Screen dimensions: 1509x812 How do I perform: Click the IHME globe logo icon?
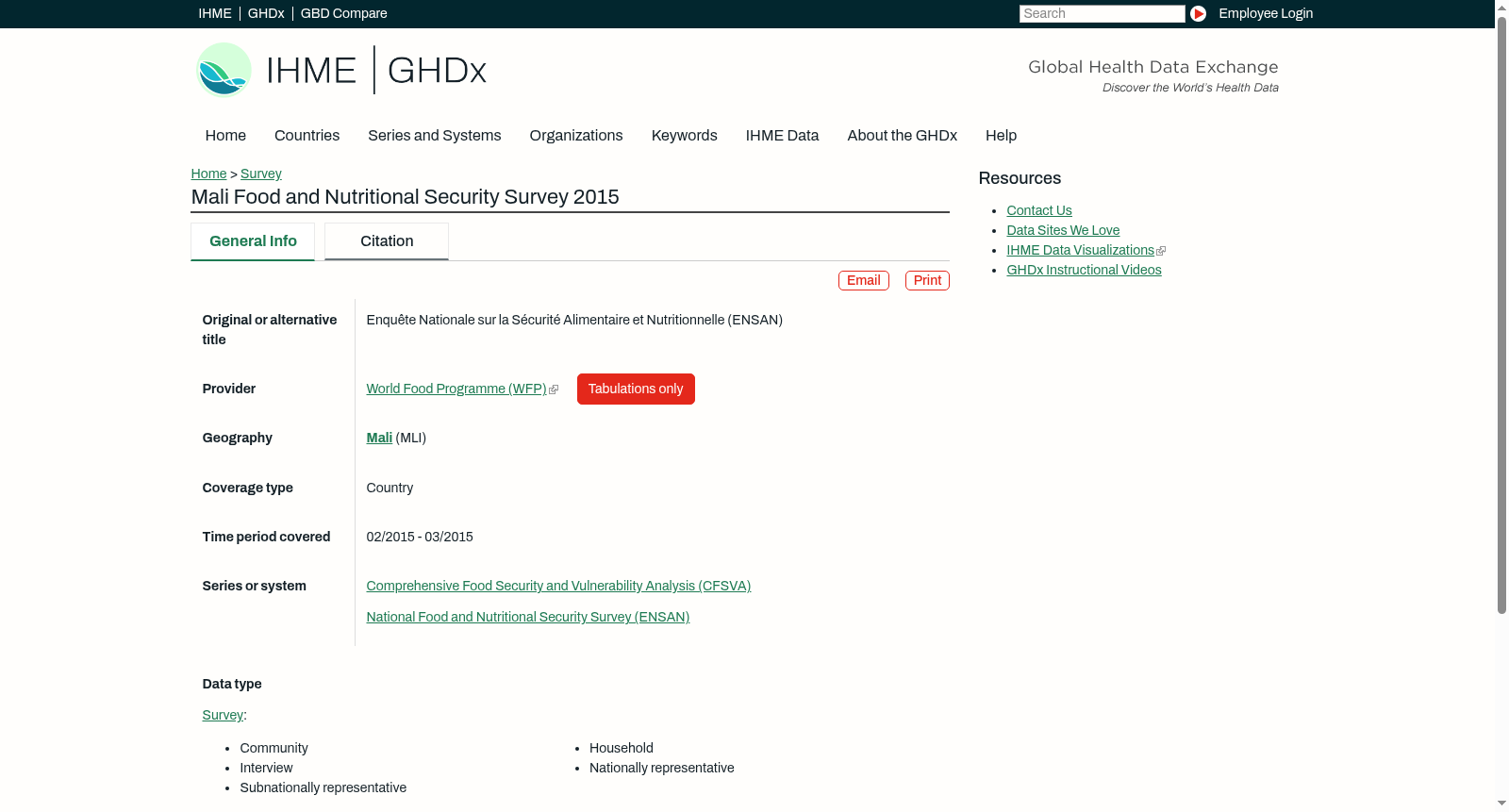pyautogui.click(x=224, y=70)
